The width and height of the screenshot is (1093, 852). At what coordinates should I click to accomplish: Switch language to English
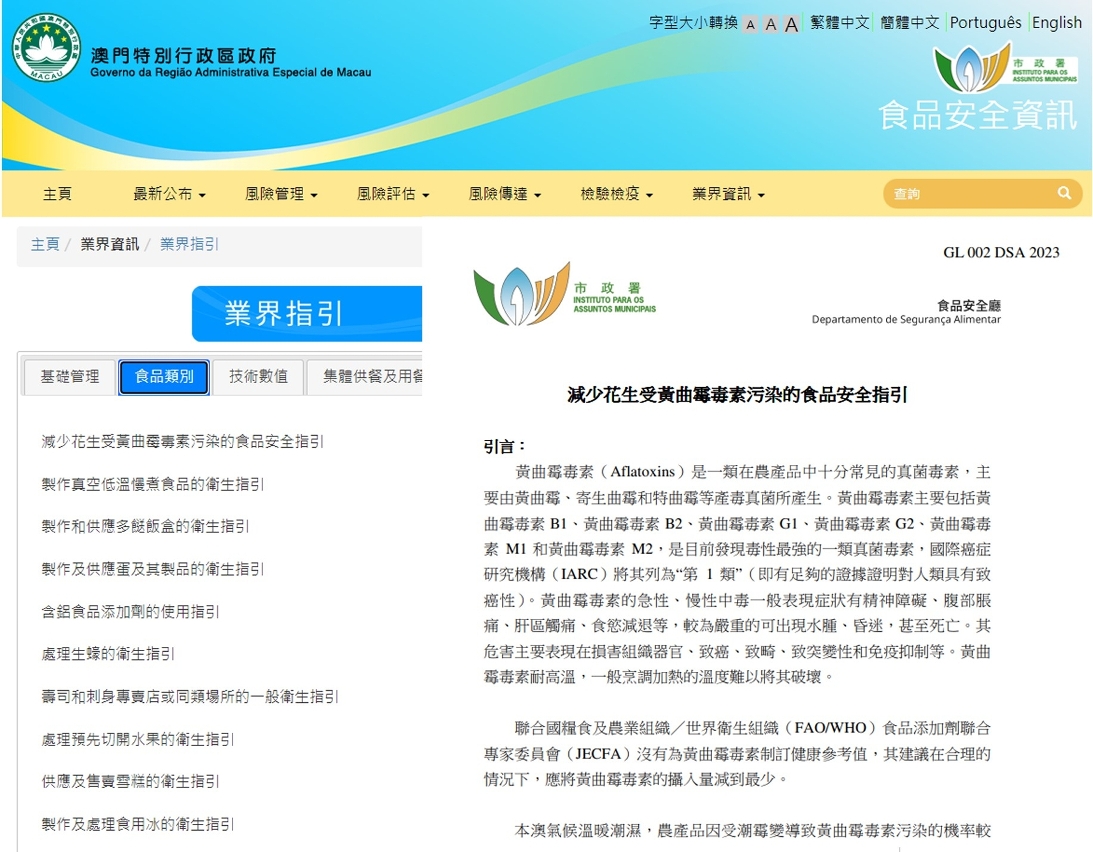coord(1056,23)
